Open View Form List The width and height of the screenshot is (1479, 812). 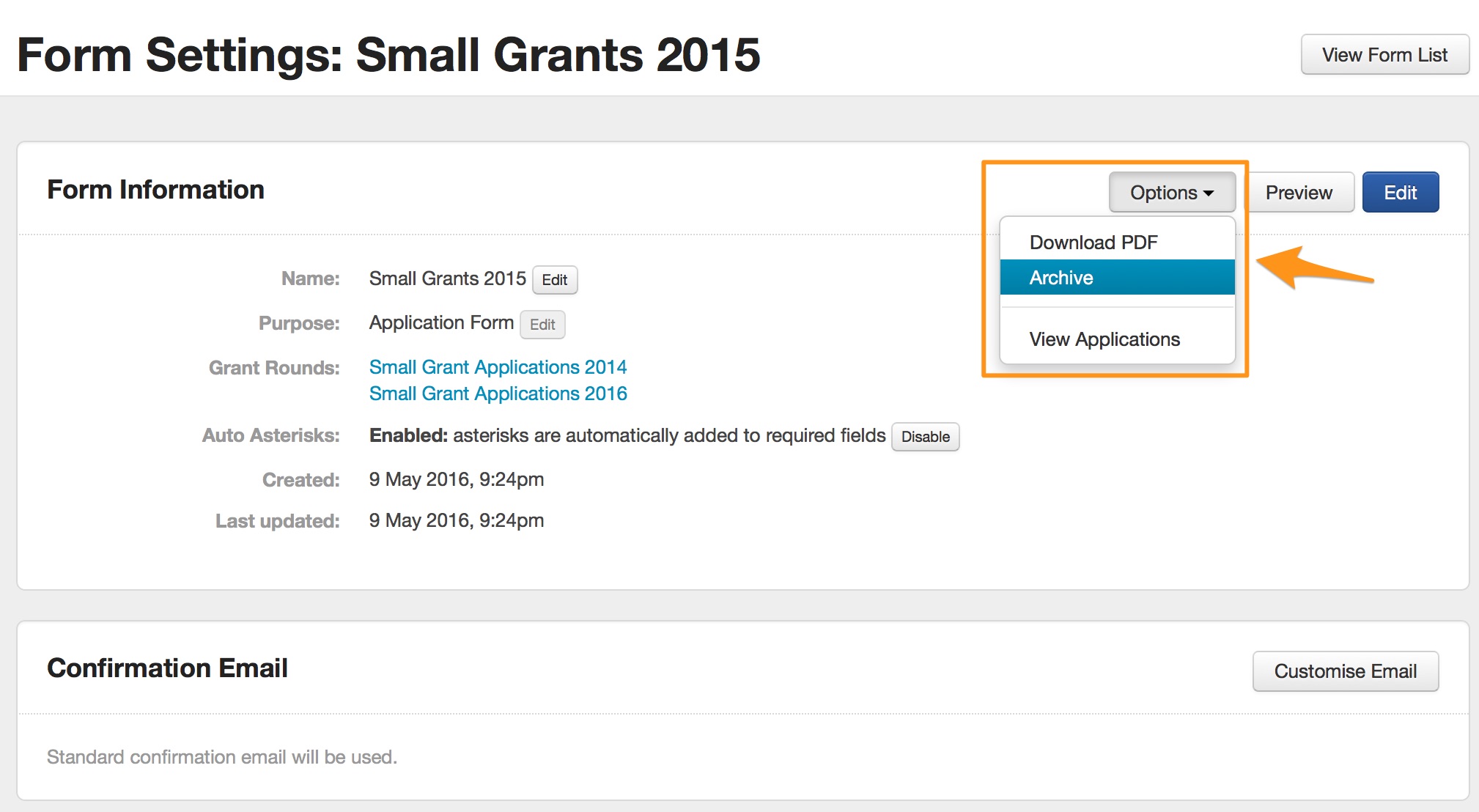1384,55
